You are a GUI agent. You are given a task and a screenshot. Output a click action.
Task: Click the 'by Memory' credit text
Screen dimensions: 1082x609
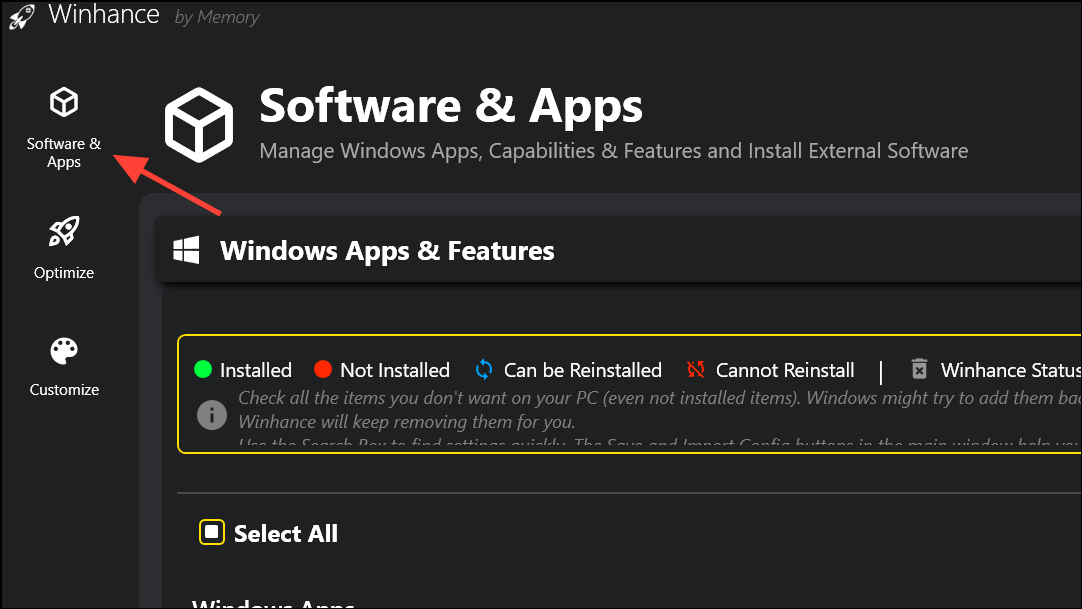[x=216, y=16]
